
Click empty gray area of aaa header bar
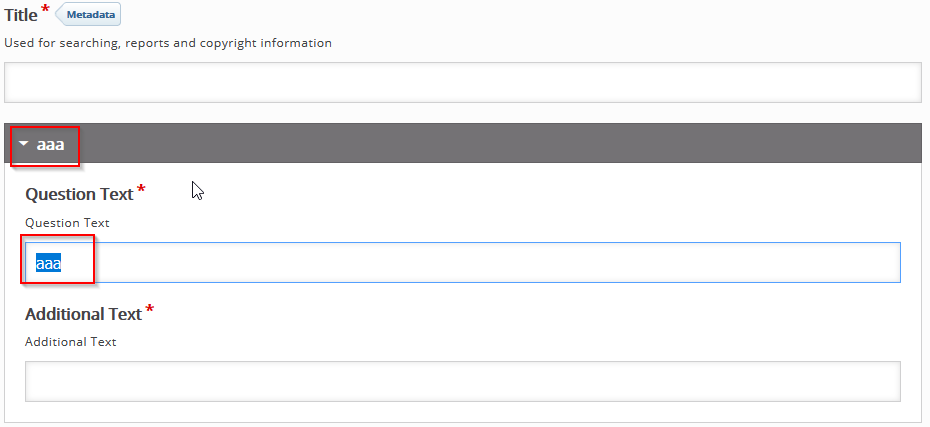tap(498, 144)
